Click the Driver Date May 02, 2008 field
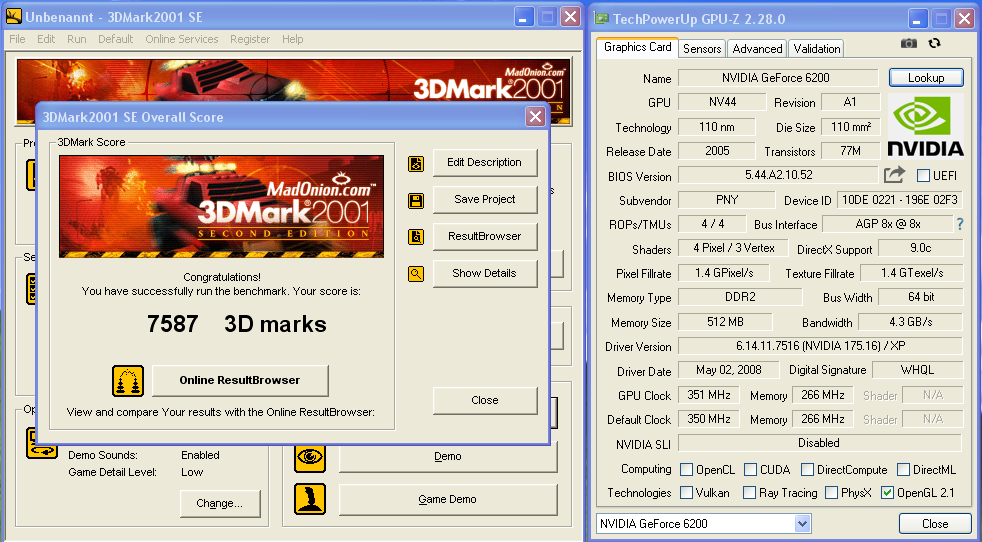The height and width of the screenshot is (542, 982). (x=728, y=370)
